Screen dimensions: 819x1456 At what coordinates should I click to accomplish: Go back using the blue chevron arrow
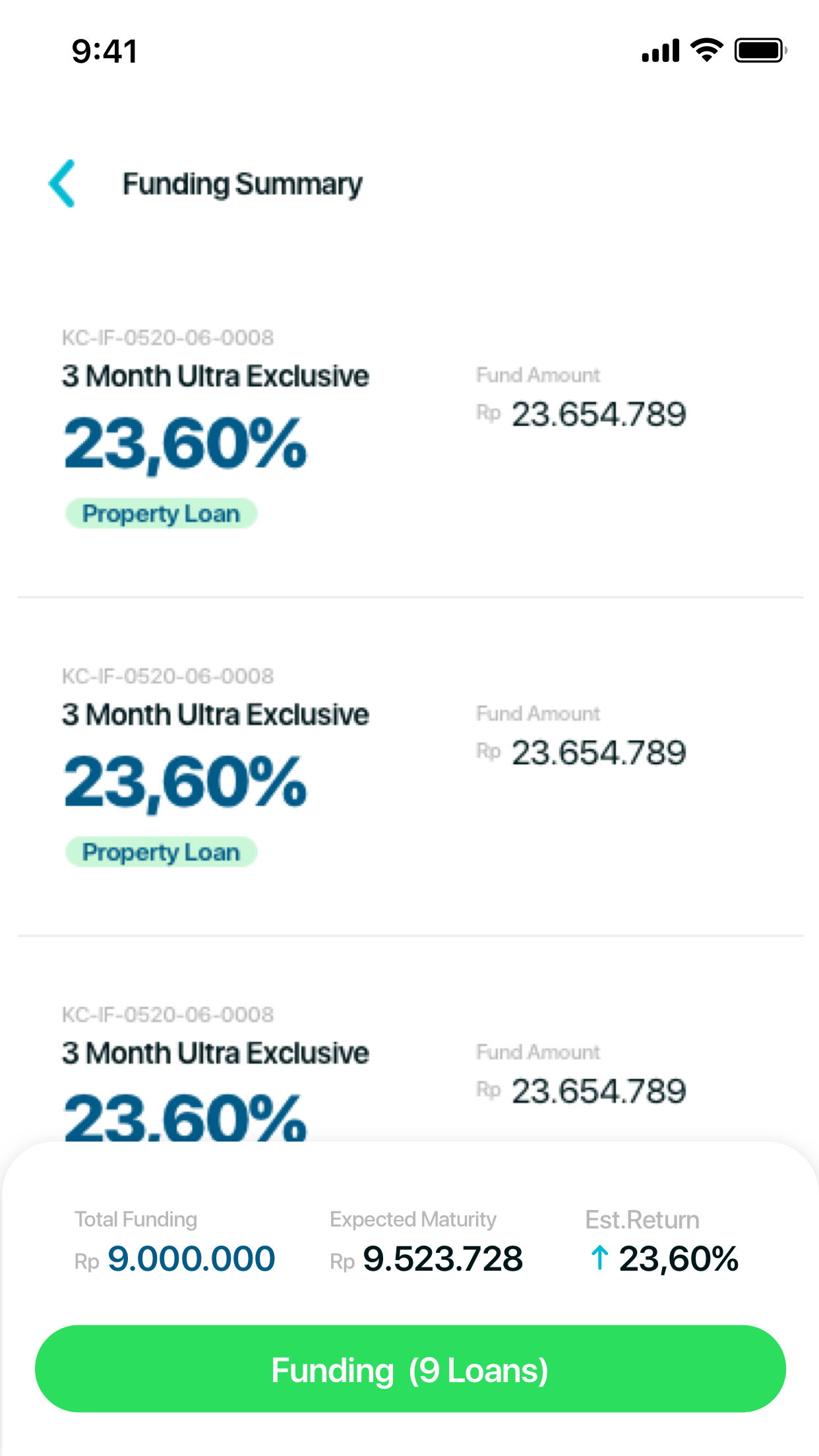coord(63,183)
